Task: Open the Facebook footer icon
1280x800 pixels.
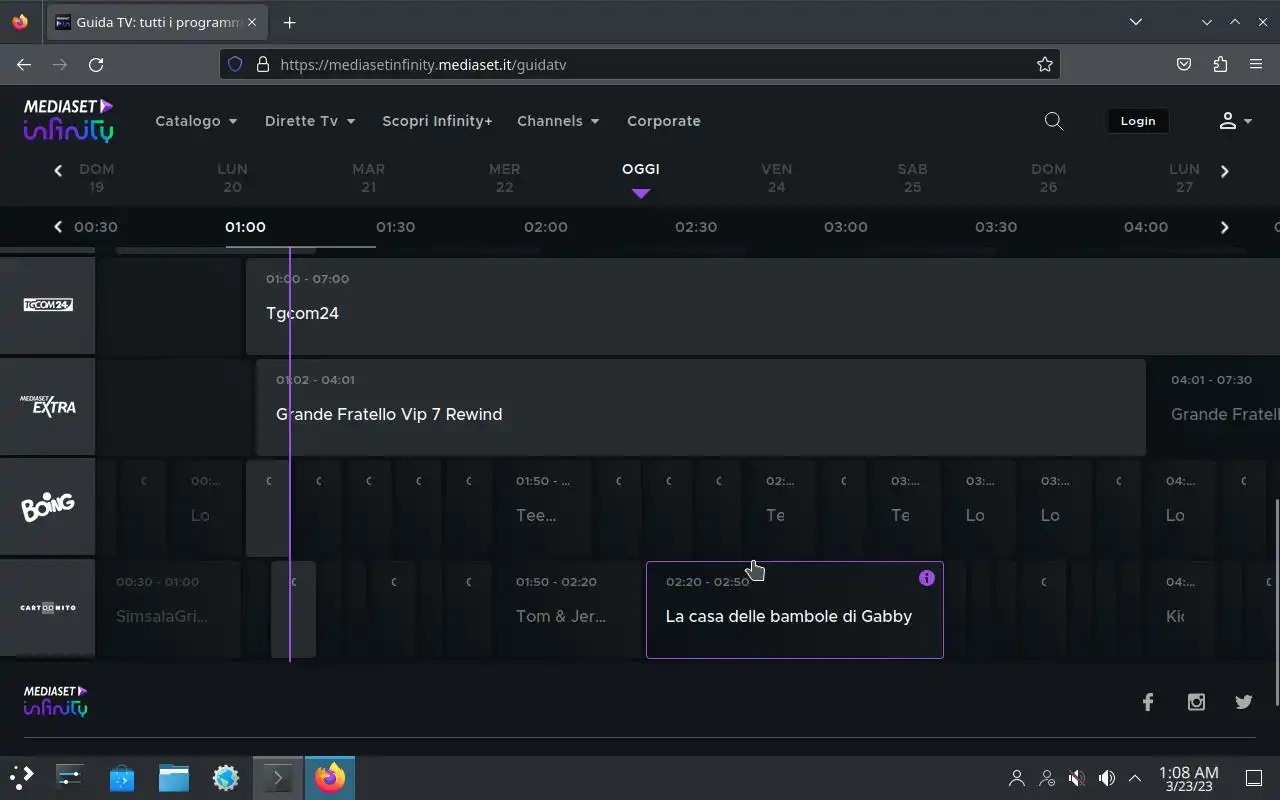Action: click(1148, 702)
